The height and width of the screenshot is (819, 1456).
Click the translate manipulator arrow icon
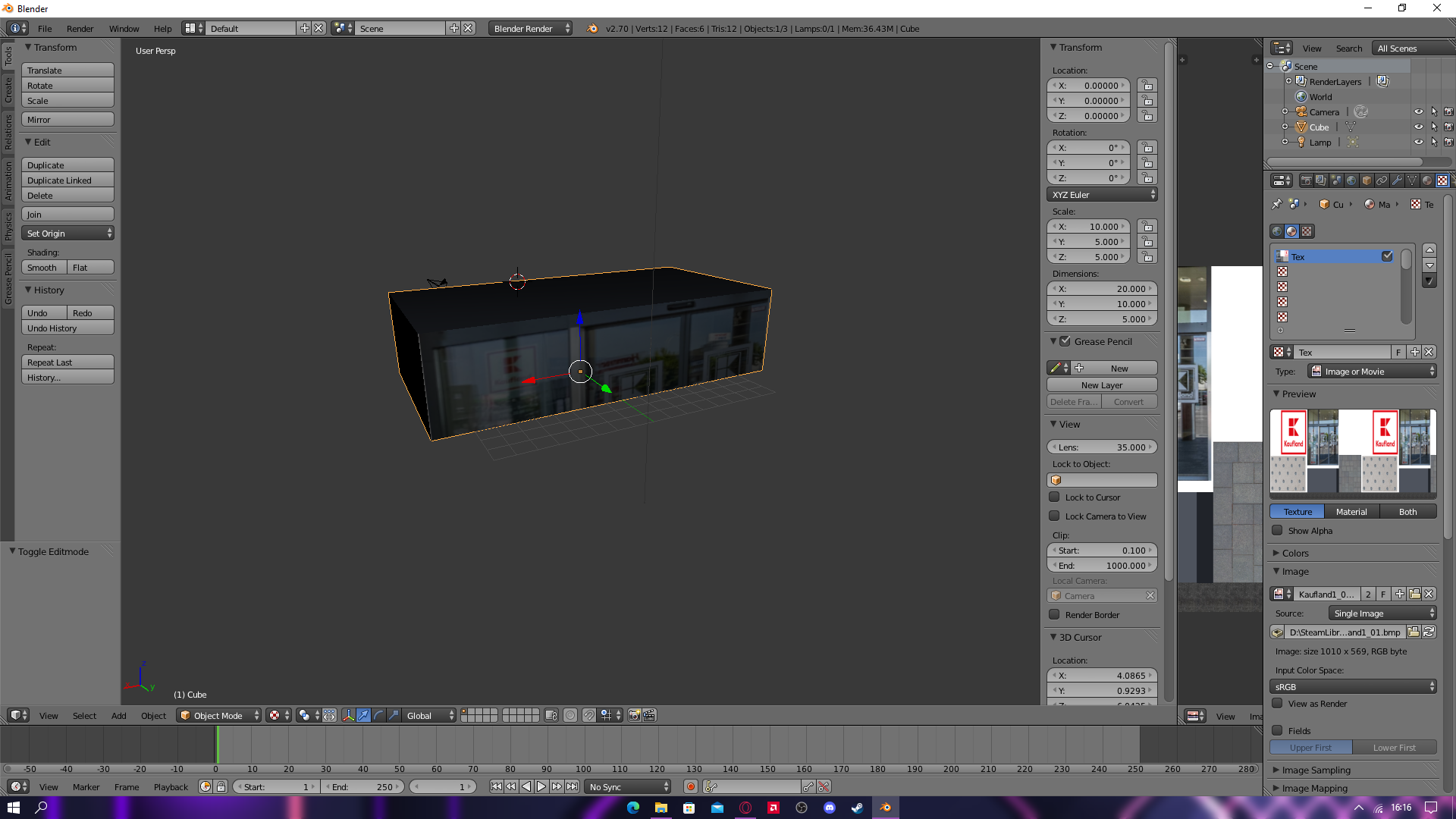point(363,715)
